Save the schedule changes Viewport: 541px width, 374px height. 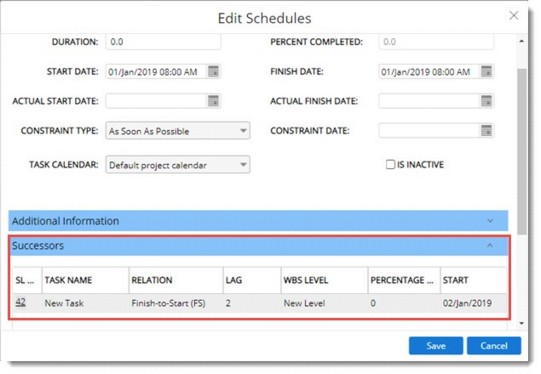[x=436, y=346]
